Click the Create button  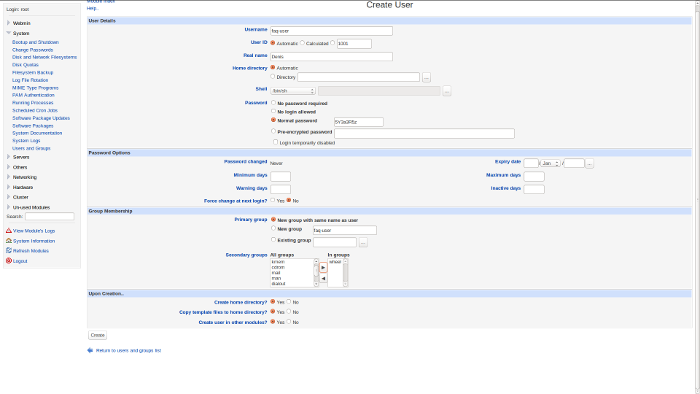pos(97,335)
